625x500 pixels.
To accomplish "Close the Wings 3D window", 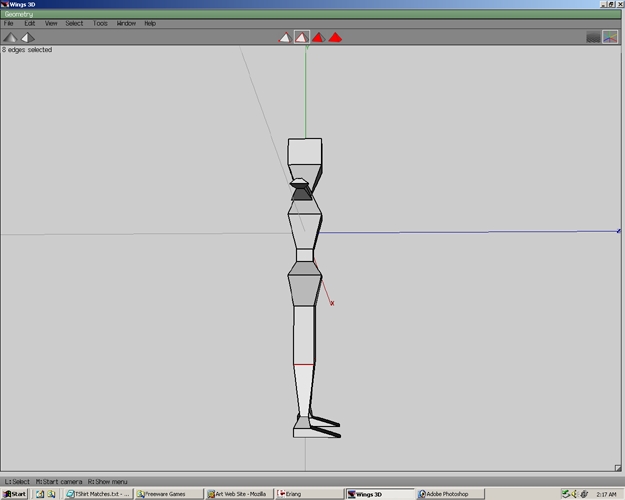I will (620, 4).
